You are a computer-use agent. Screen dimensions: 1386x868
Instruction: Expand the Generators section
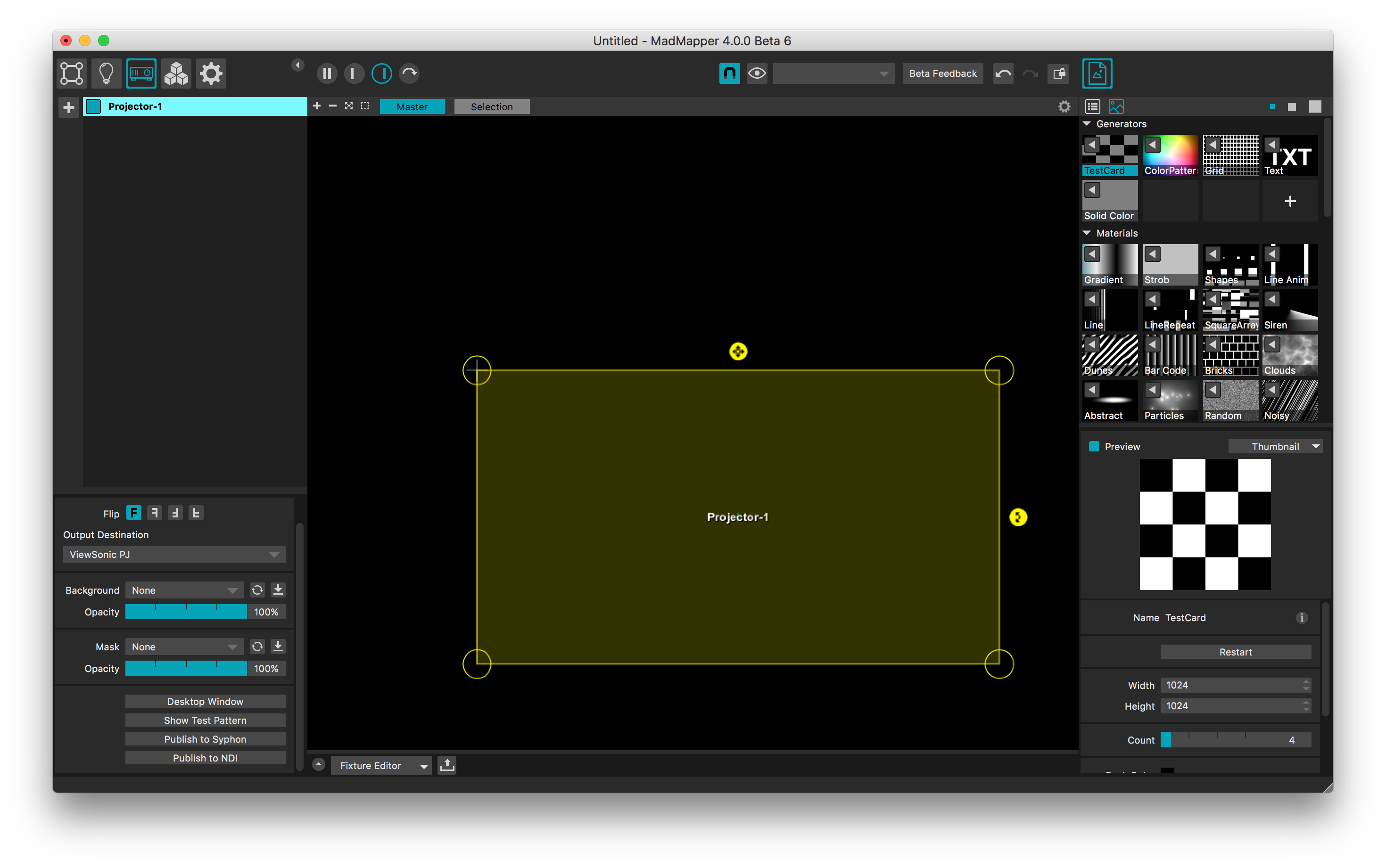[1088, 123]
